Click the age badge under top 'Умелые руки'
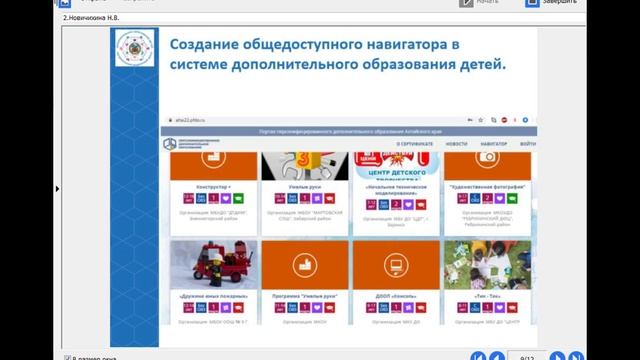This screenshot has height=360, width=640. pyautogui.click(x=280, y=198)
